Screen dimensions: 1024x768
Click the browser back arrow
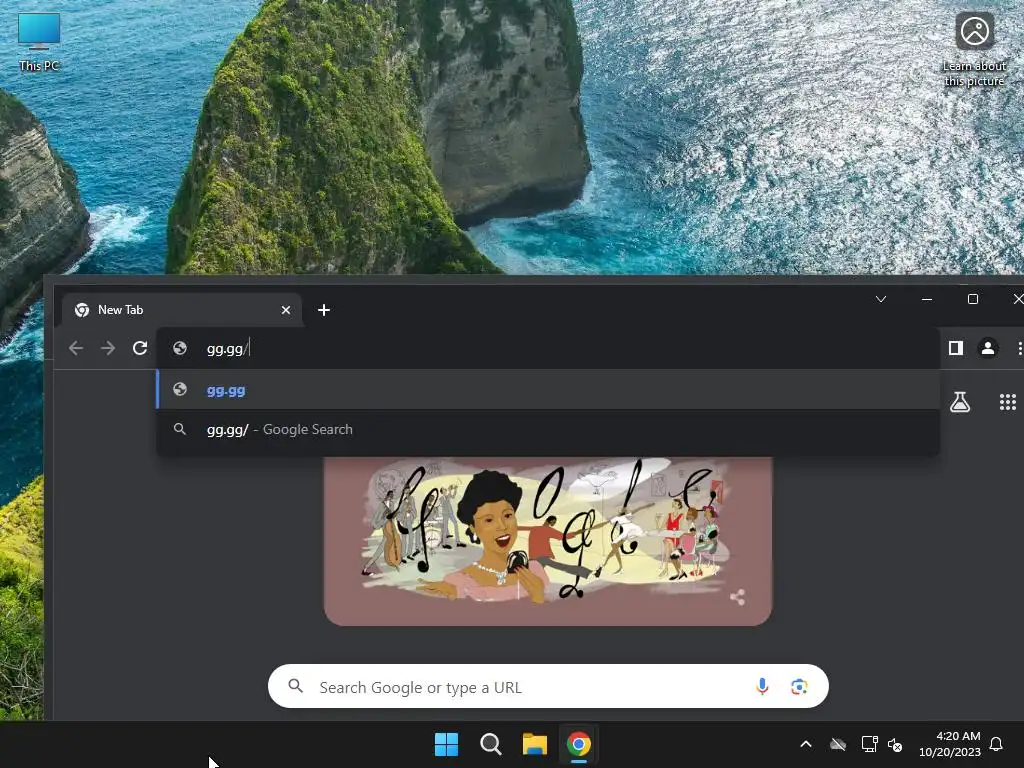tap(76, 348)
